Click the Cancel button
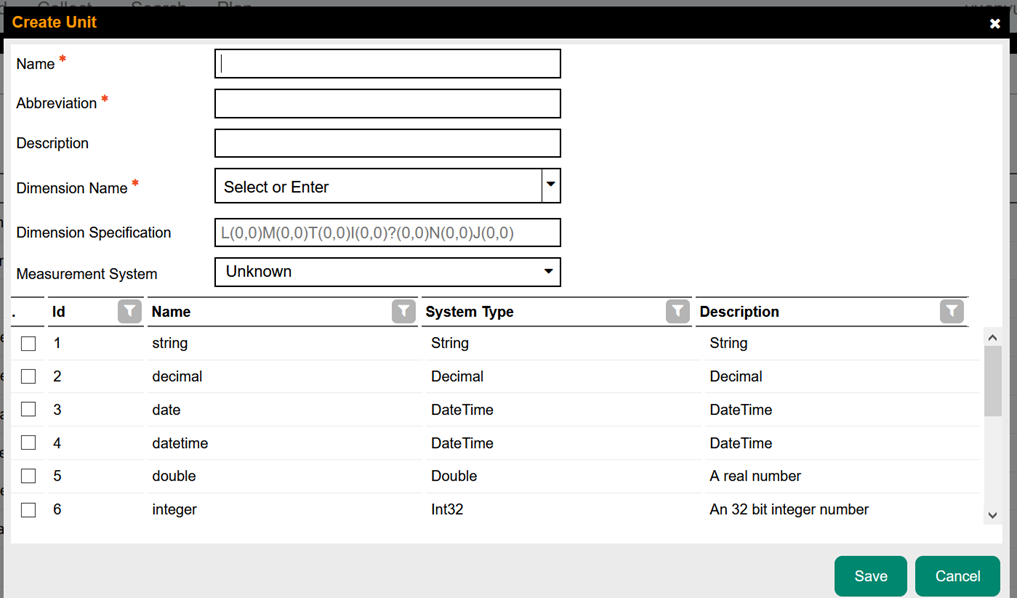Image resolution: width=1017 pixels, height=598 pixels. 957,576
